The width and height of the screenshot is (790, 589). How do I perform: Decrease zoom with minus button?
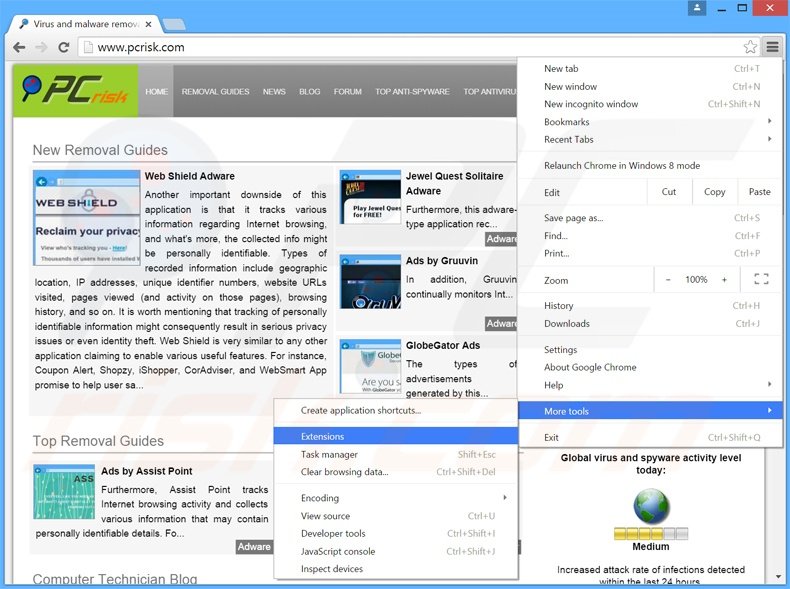[668, 280]
